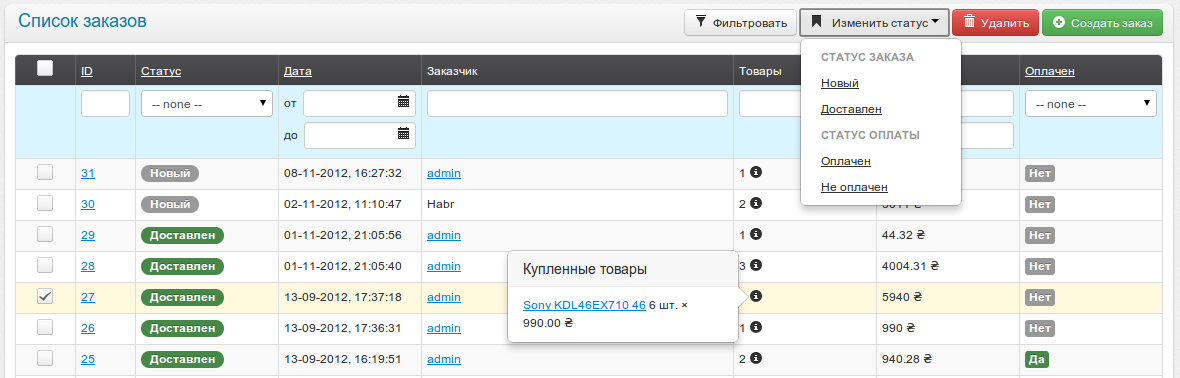Click info icon in order 27 row
1180x378 pixels.
click(756, 296)
